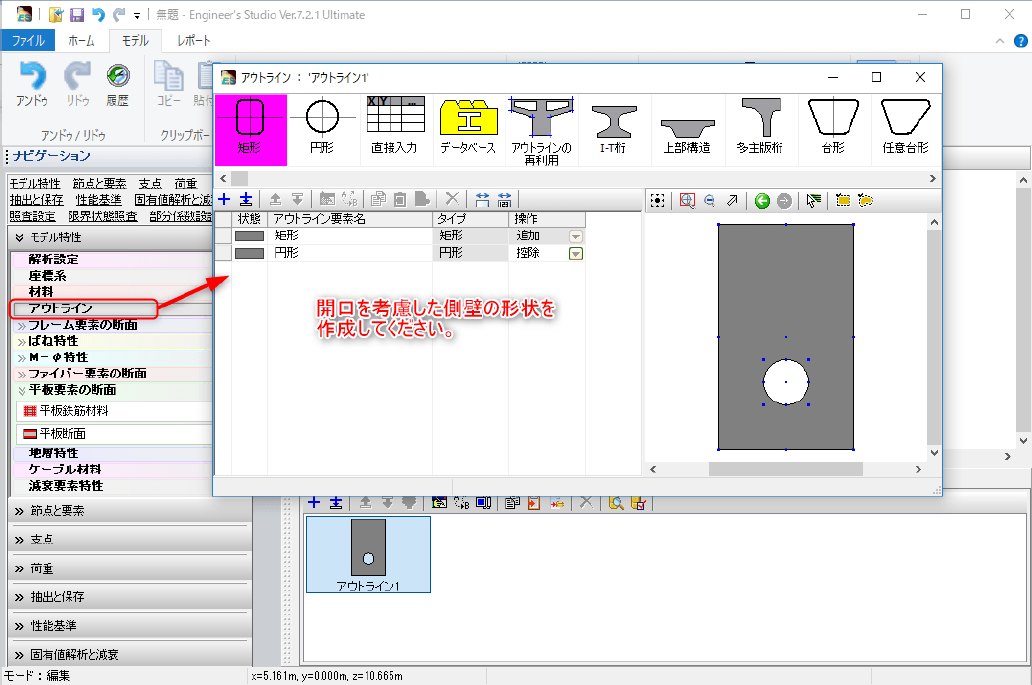Switch to the モデル ribbon tab
Screen dimensions: 1032x685
point(135,40)
